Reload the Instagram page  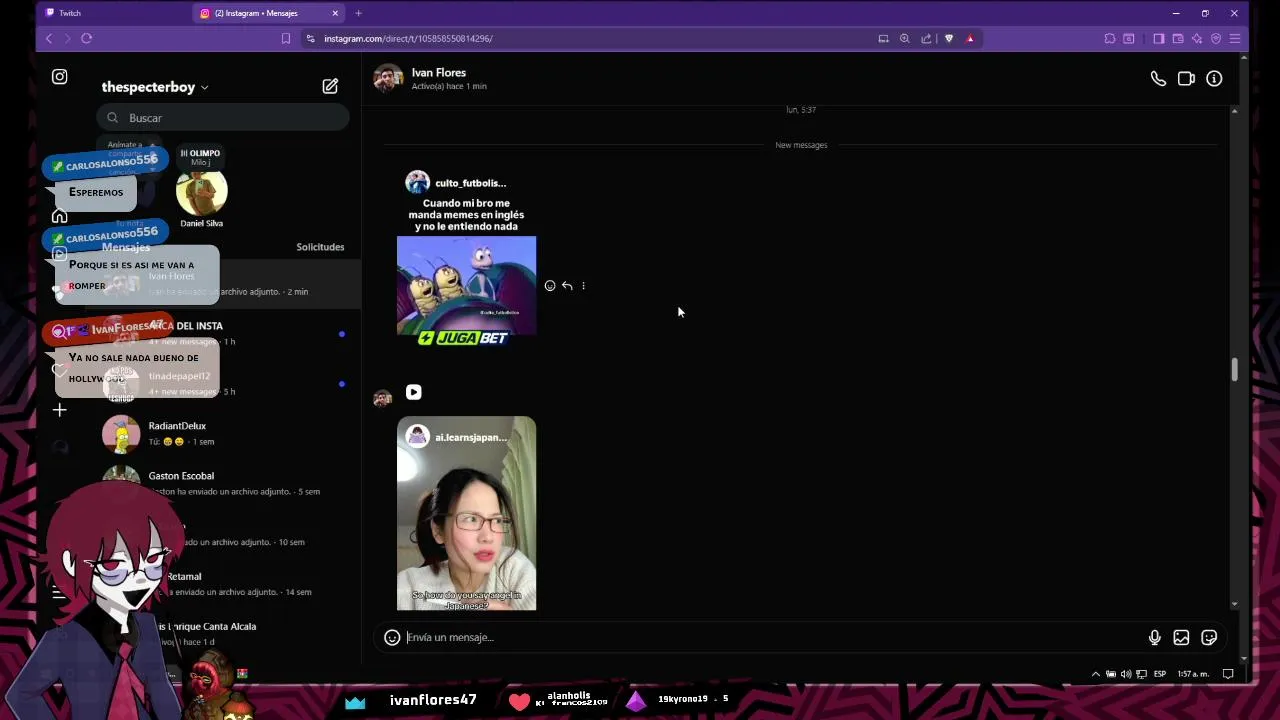[x=87, y=38]
